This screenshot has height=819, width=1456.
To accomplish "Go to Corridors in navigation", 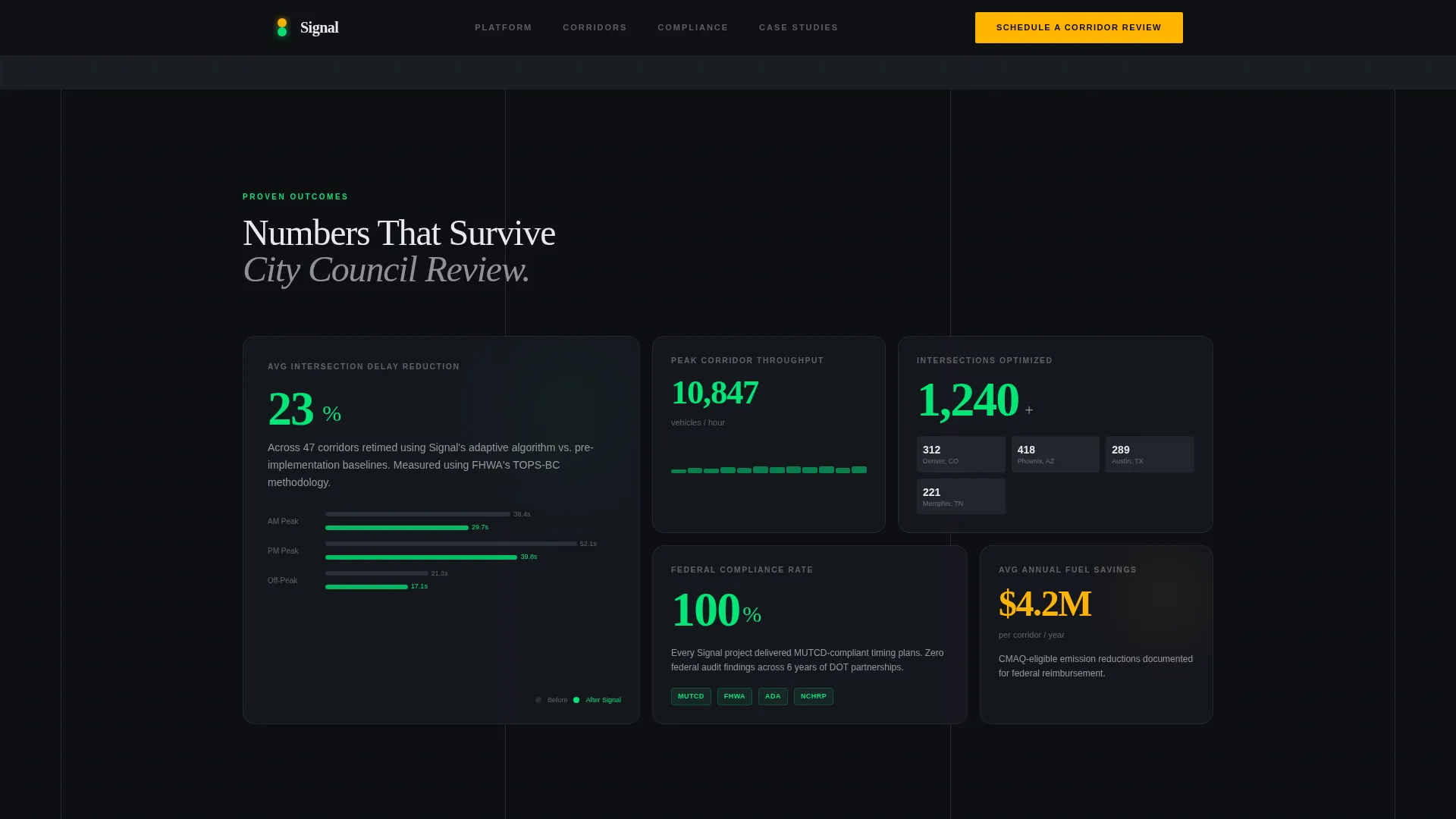I will [x=595, y=27].
